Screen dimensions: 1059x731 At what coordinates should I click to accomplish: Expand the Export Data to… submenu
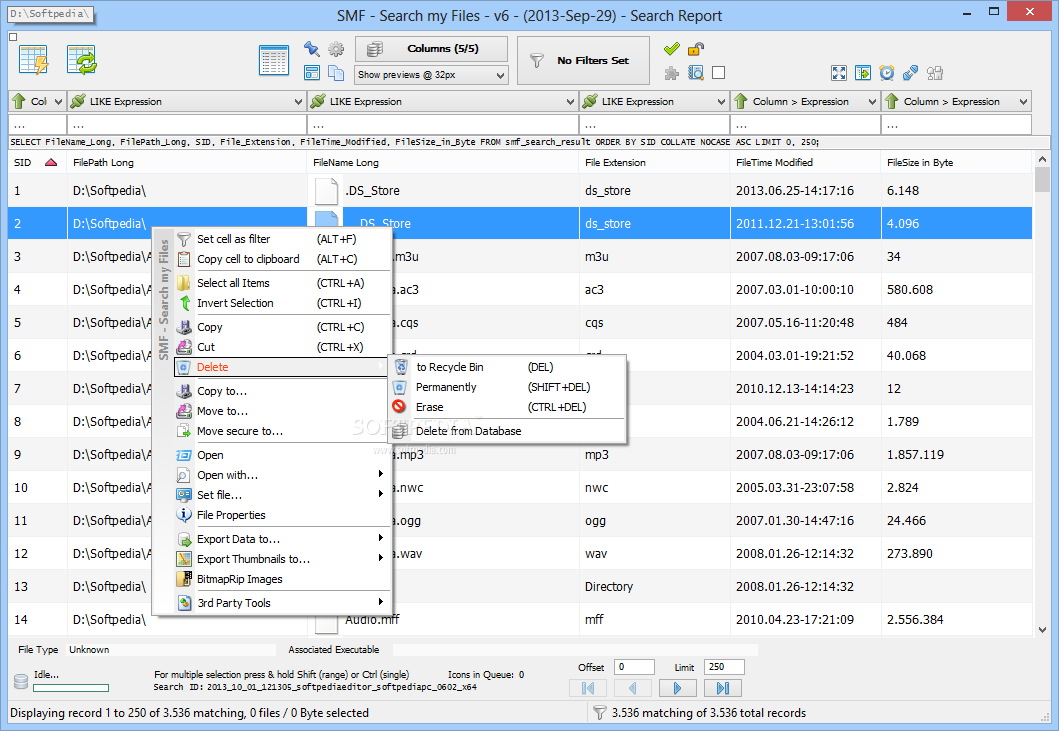click(x=282, y=538)
